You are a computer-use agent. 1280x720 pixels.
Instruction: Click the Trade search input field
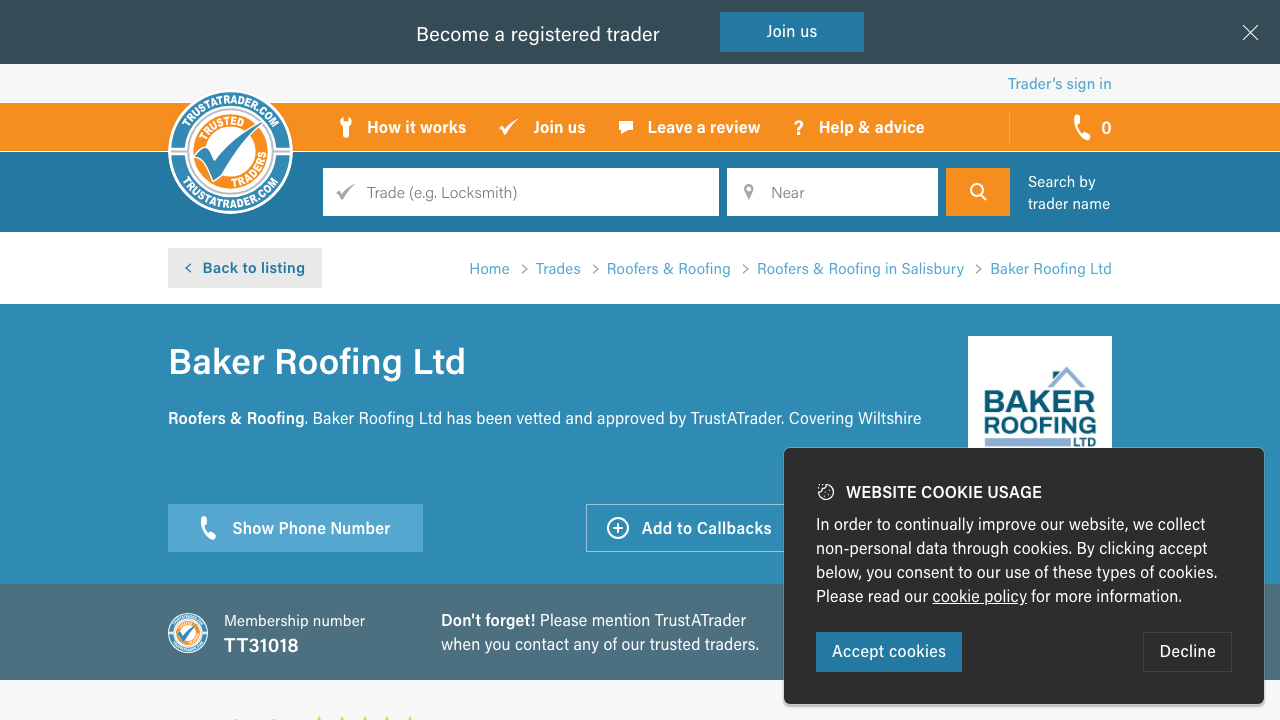coord(520,191)
